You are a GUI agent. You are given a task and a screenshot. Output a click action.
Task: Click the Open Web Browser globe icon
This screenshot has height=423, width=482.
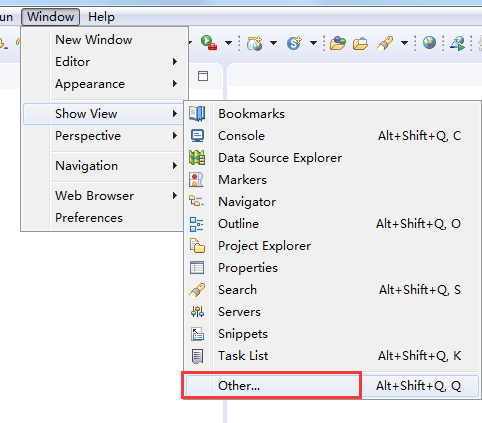pyautogui.click(x=429, y=43)
